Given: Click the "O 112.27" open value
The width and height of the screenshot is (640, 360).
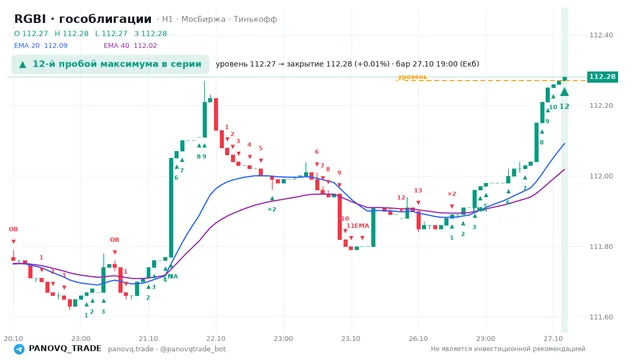Looking at the screenshot, I should (x=31, y=33).
